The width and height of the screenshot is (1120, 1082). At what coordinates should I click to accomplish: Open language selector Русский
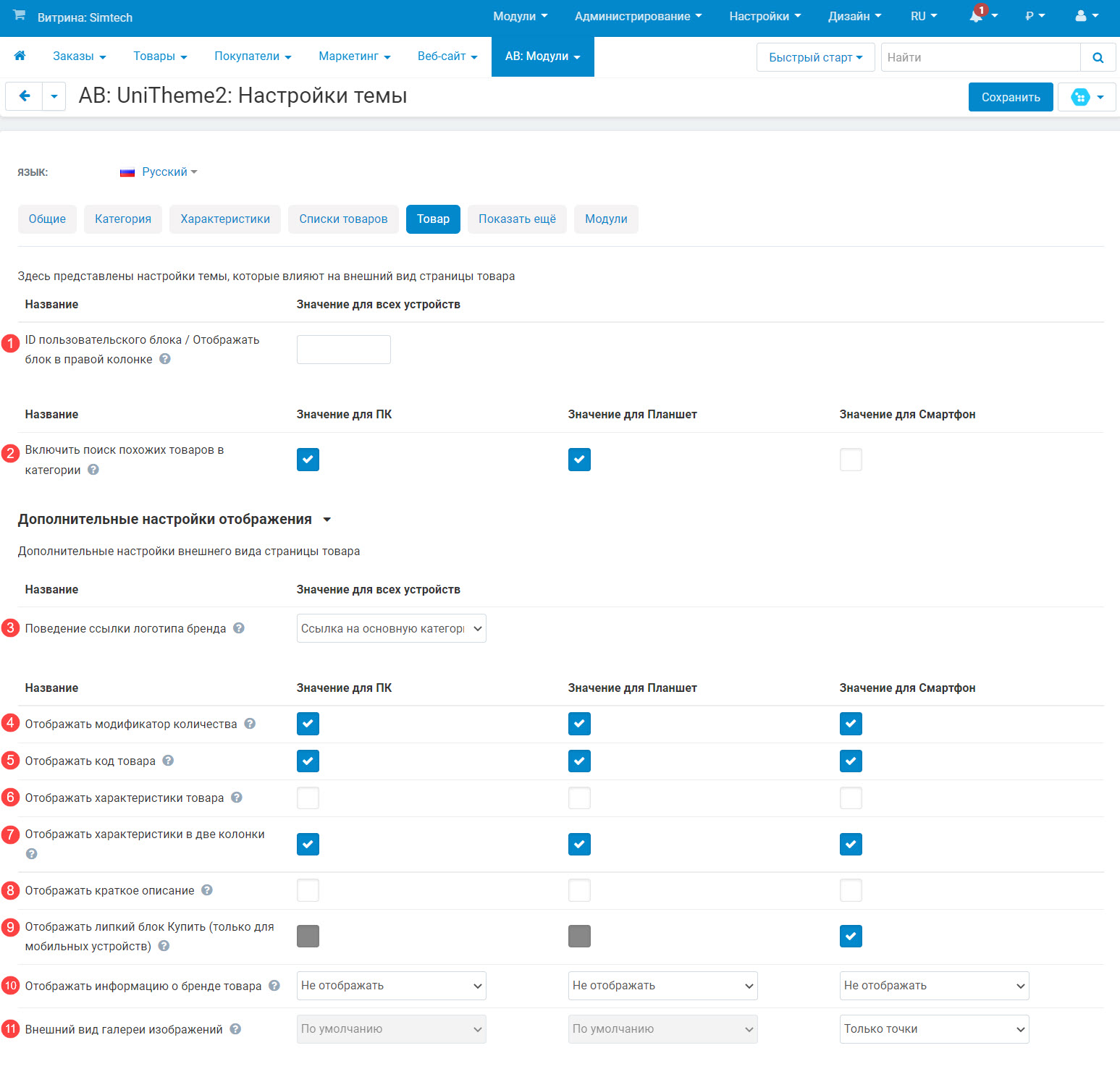169,172
